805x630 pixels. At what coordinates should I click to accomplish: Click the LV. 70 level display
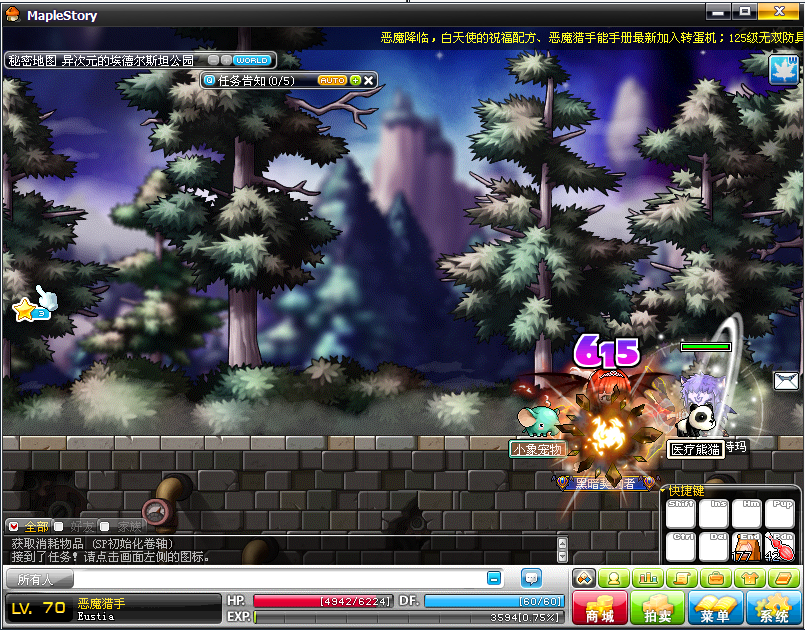click(39, 608)
